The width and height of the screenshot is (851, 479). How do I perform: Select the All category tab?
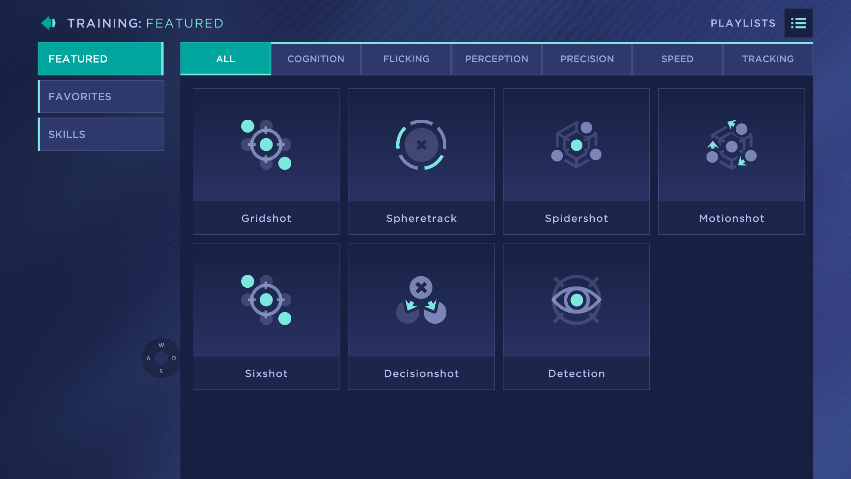(x=226, y=59)
